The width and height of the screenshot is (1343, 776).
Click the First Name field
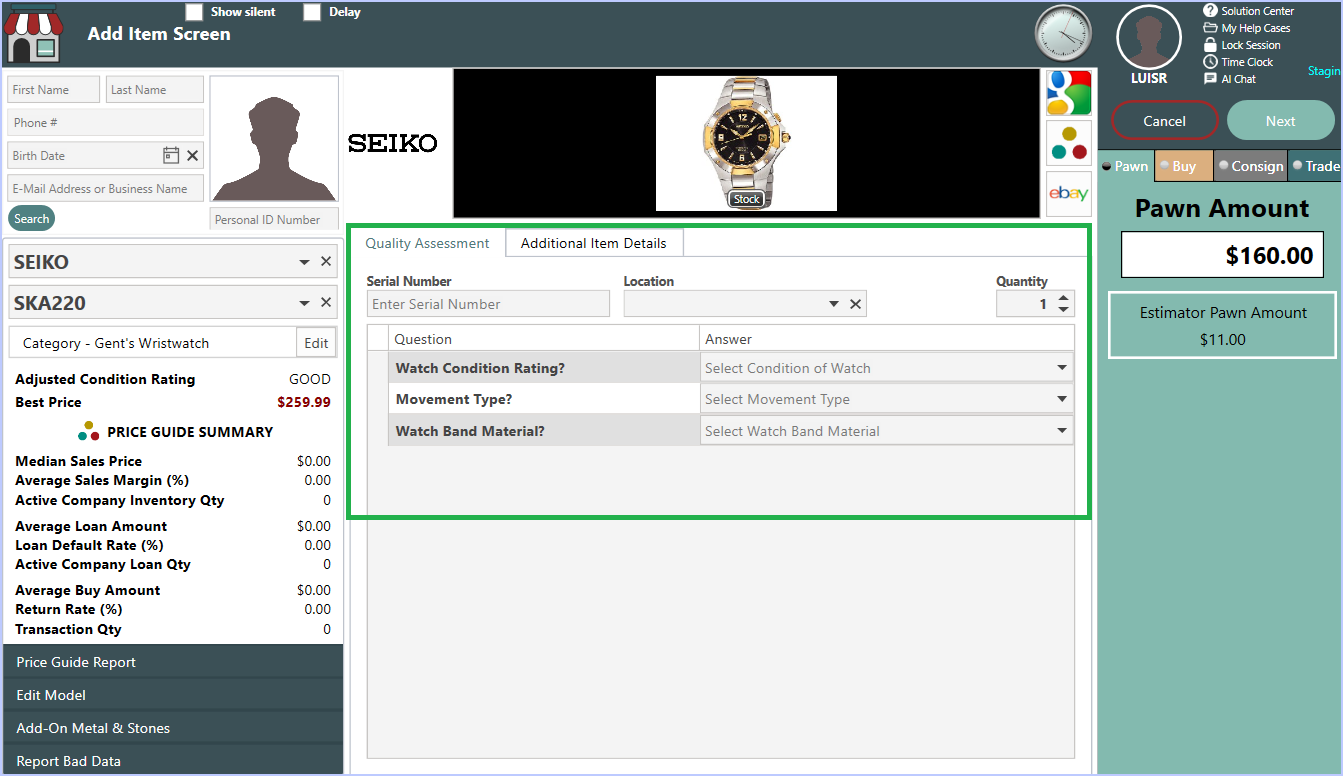(54, 89)
